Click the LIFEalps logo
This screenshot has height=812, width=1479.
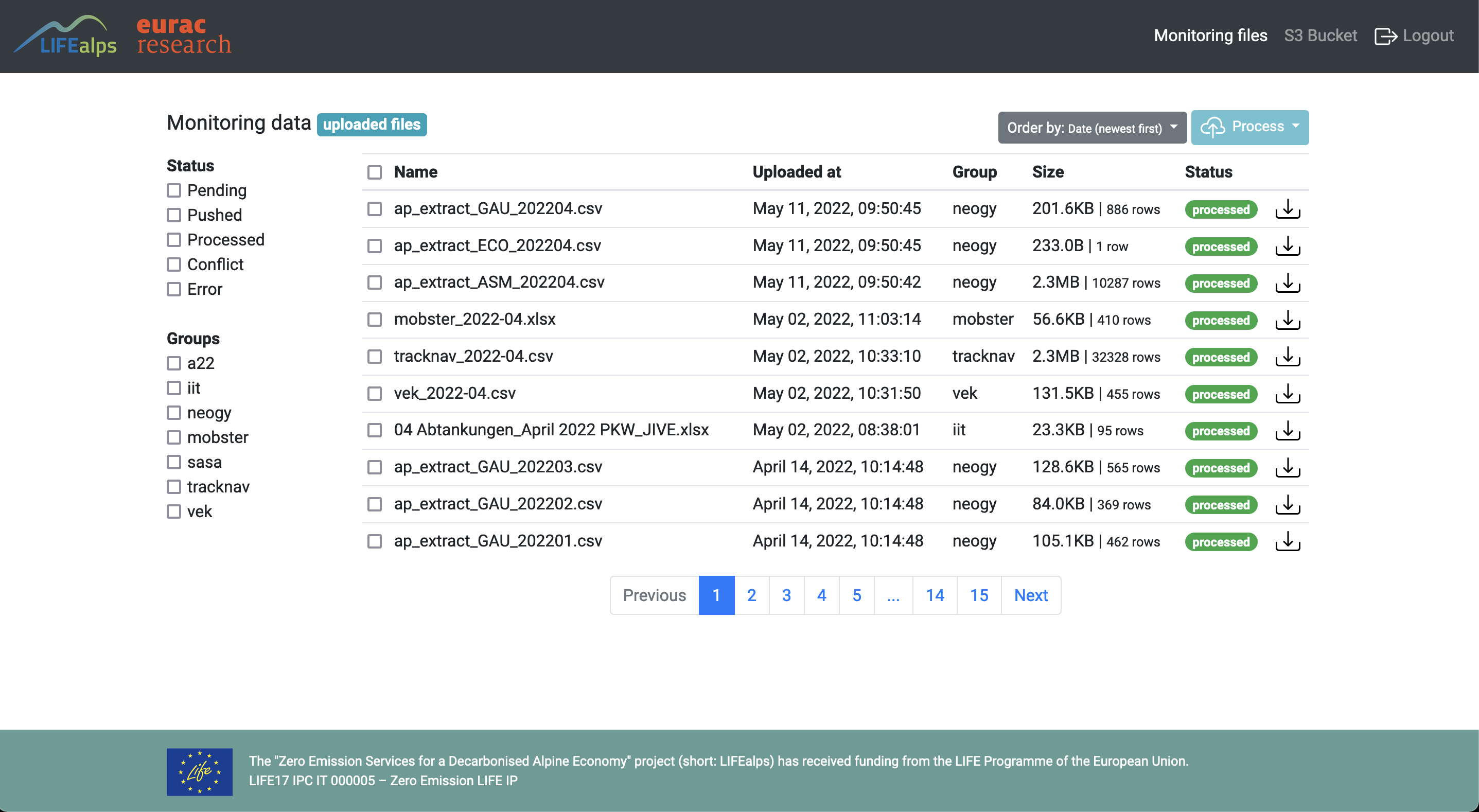click(65, 35)
